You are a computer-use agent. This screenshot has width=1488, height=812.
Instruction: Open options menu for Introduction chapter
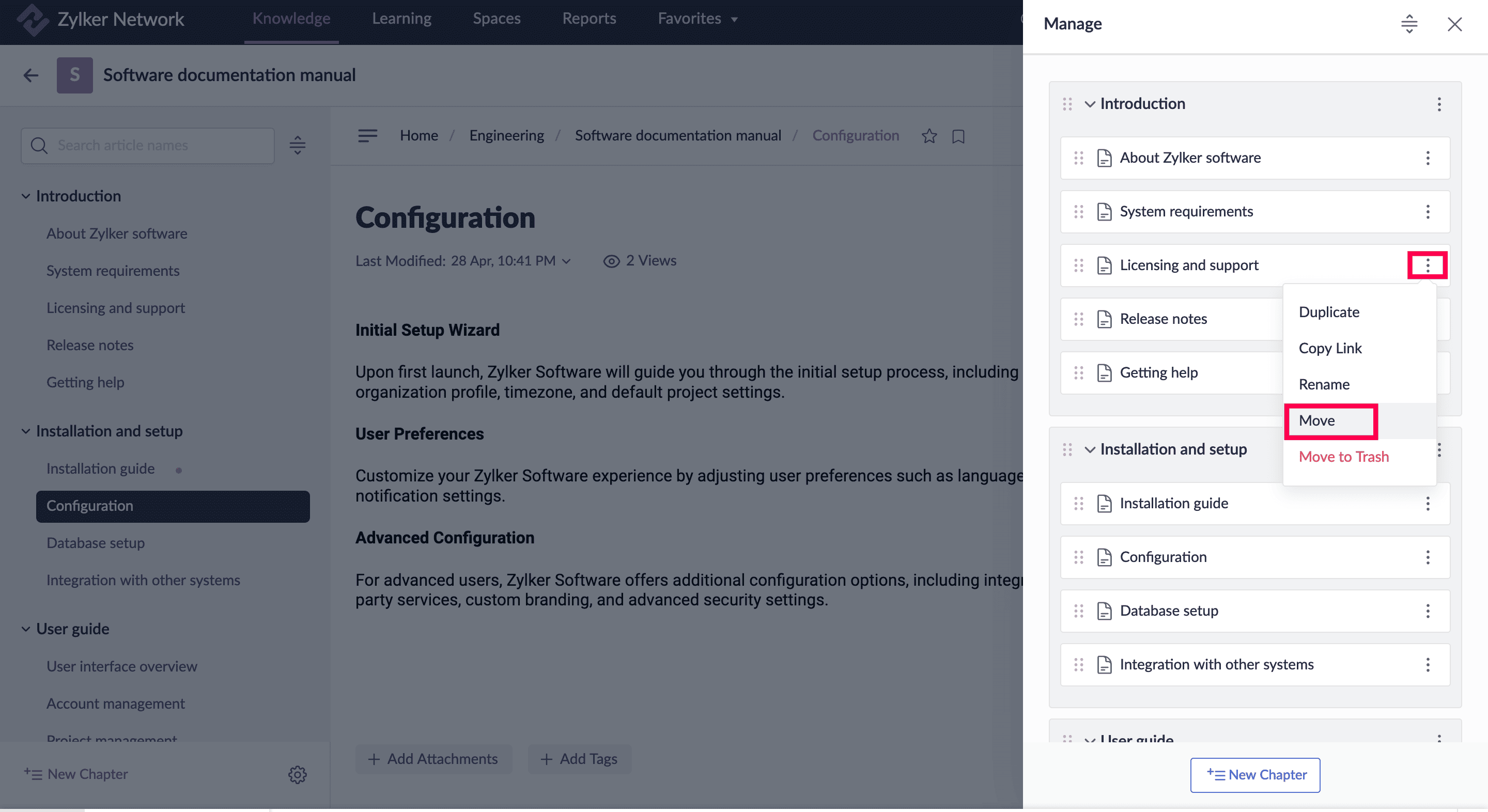click(x=1439, y=104)
